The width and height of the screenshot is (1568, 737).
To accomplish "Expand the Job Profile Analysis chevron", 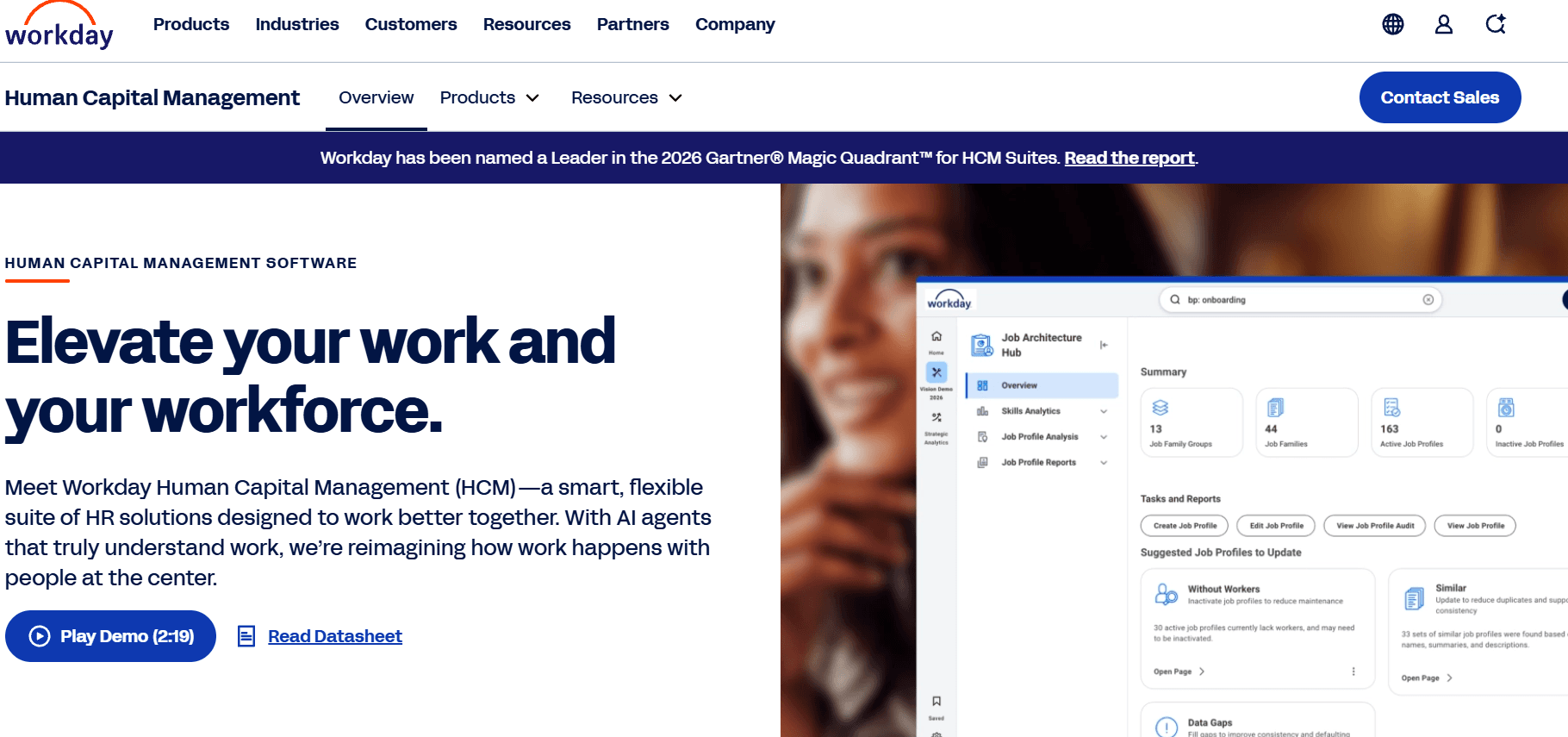I will pyautogui.click(x=1104, y=438).
